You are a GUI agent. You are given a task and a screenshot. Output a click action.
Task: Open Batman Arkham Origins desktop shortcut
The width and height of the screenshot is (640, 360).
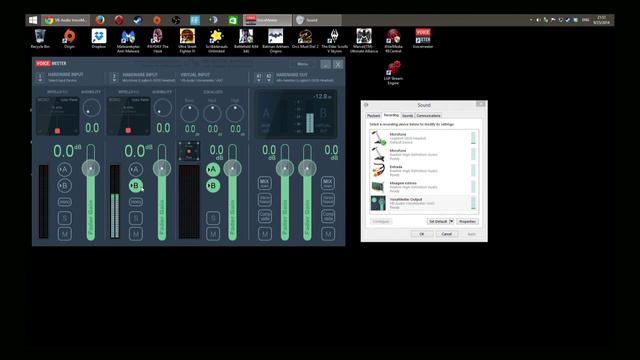(x=276, y=41)
